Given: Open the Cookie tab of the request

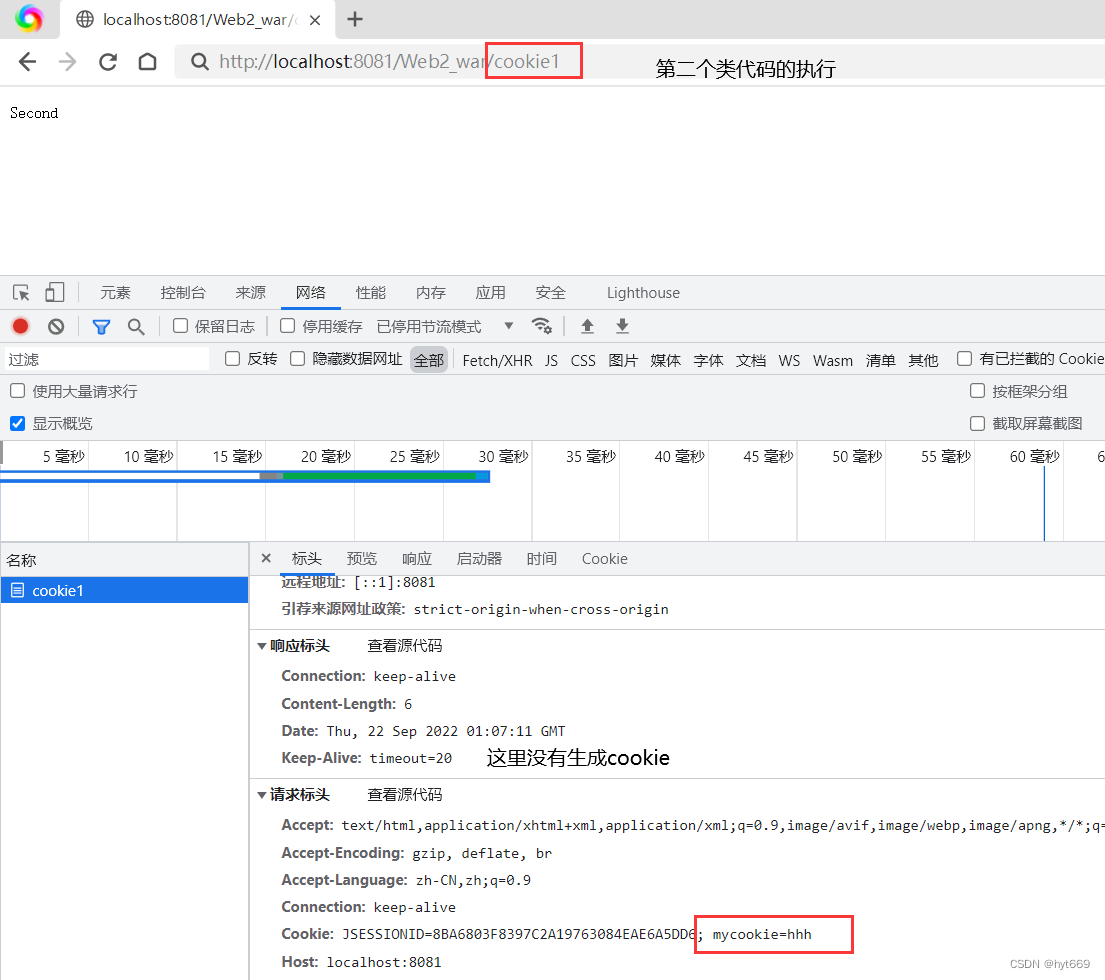Looking at the screenshot, I should click(x=604, y=559).
